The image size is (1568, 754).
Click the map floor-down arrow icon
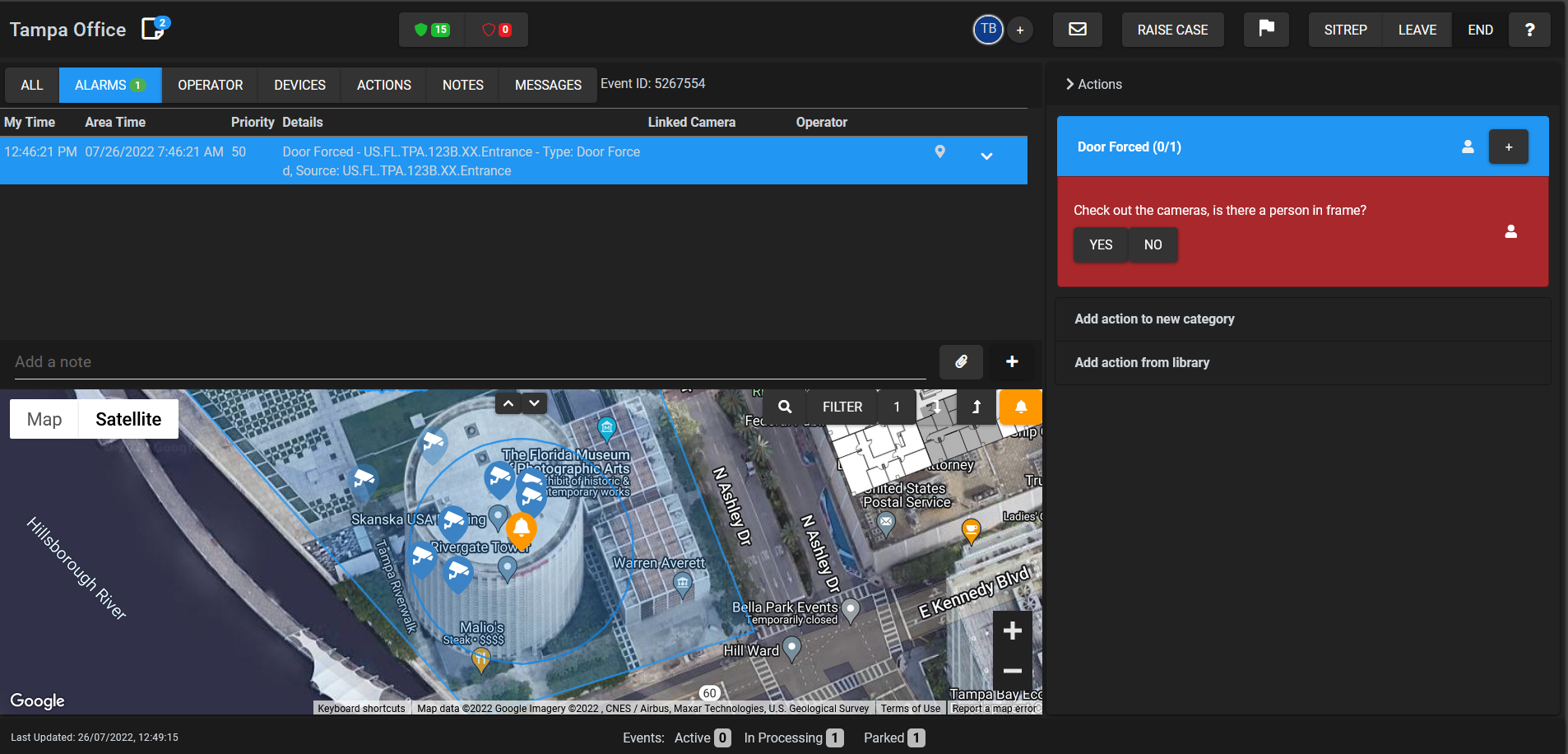point(936,407)
